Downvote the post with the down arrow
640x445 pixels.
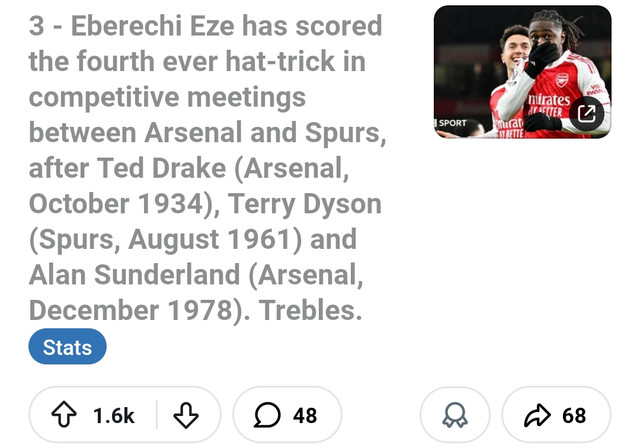pyautogui.click(x=186, y=416)
